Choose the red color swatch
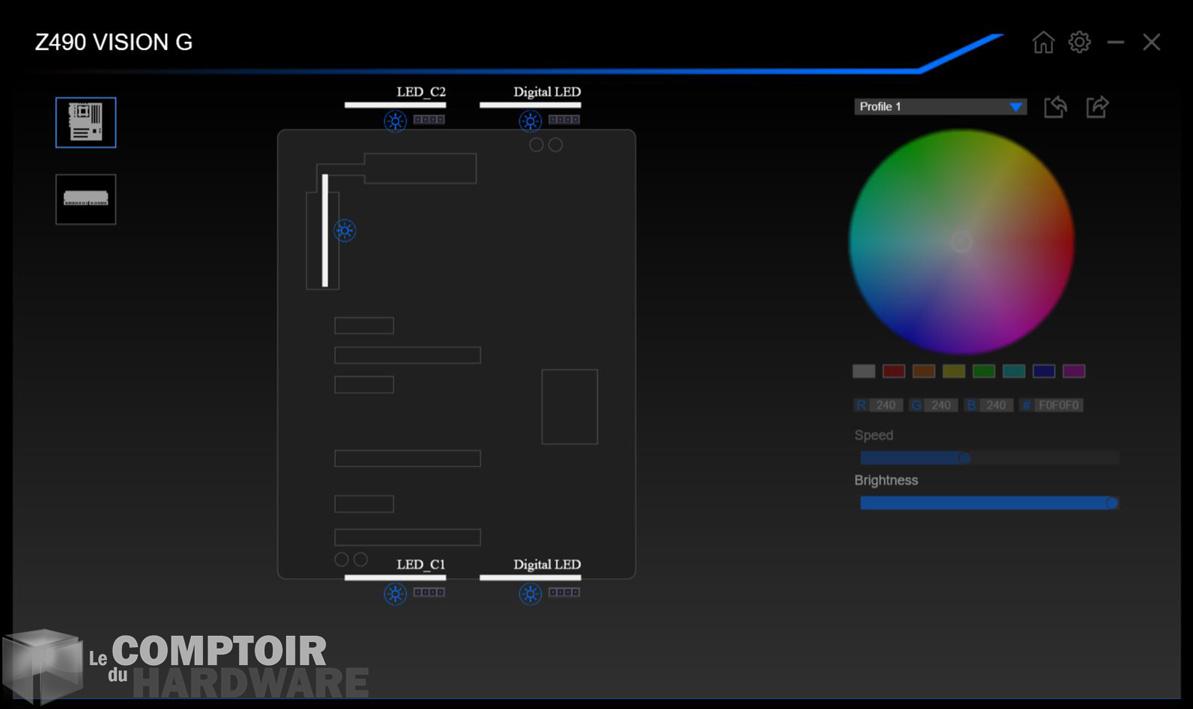 (894, 371)
